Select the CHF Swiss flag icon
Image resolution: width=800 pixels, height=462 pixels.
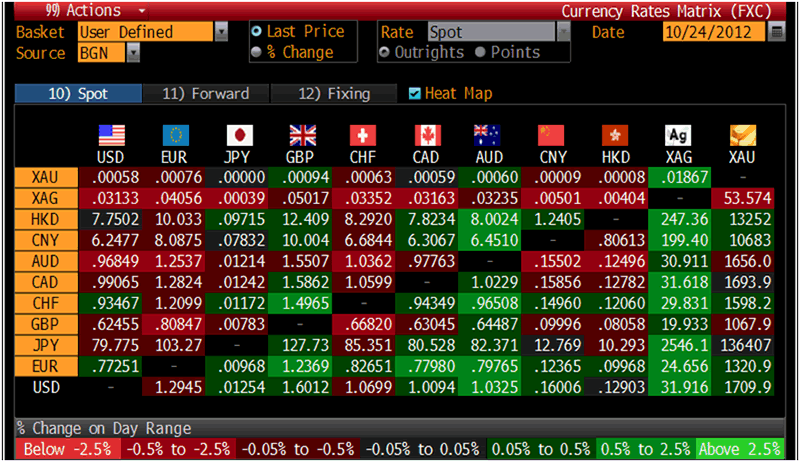(x=364, y=136)
